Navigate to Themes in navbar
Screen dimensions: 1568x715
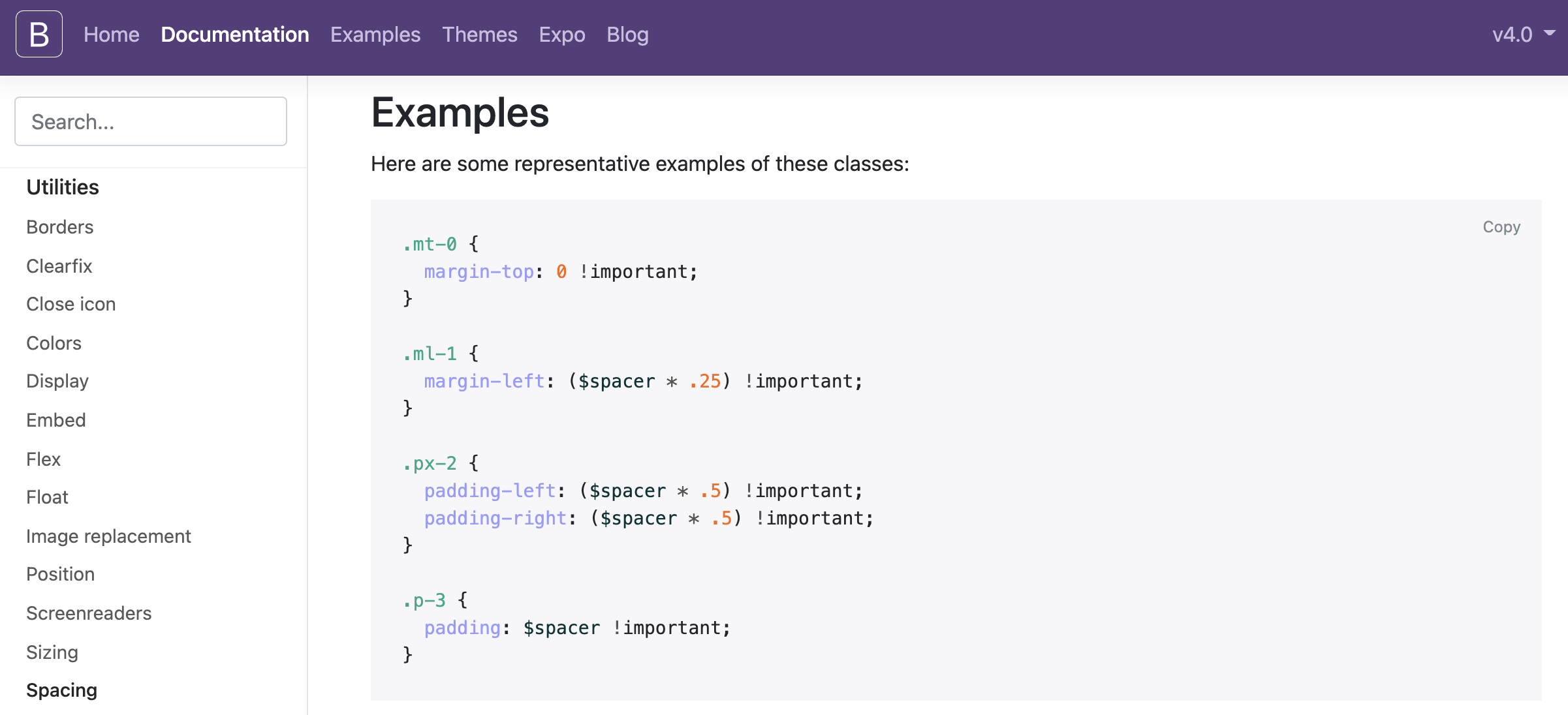click(x=480, y=35)
